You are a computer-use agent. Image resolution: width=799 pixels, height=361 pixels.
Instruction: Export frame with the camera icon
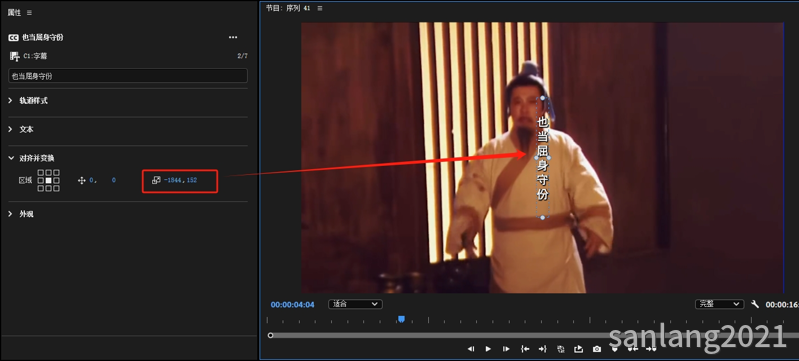597,349
